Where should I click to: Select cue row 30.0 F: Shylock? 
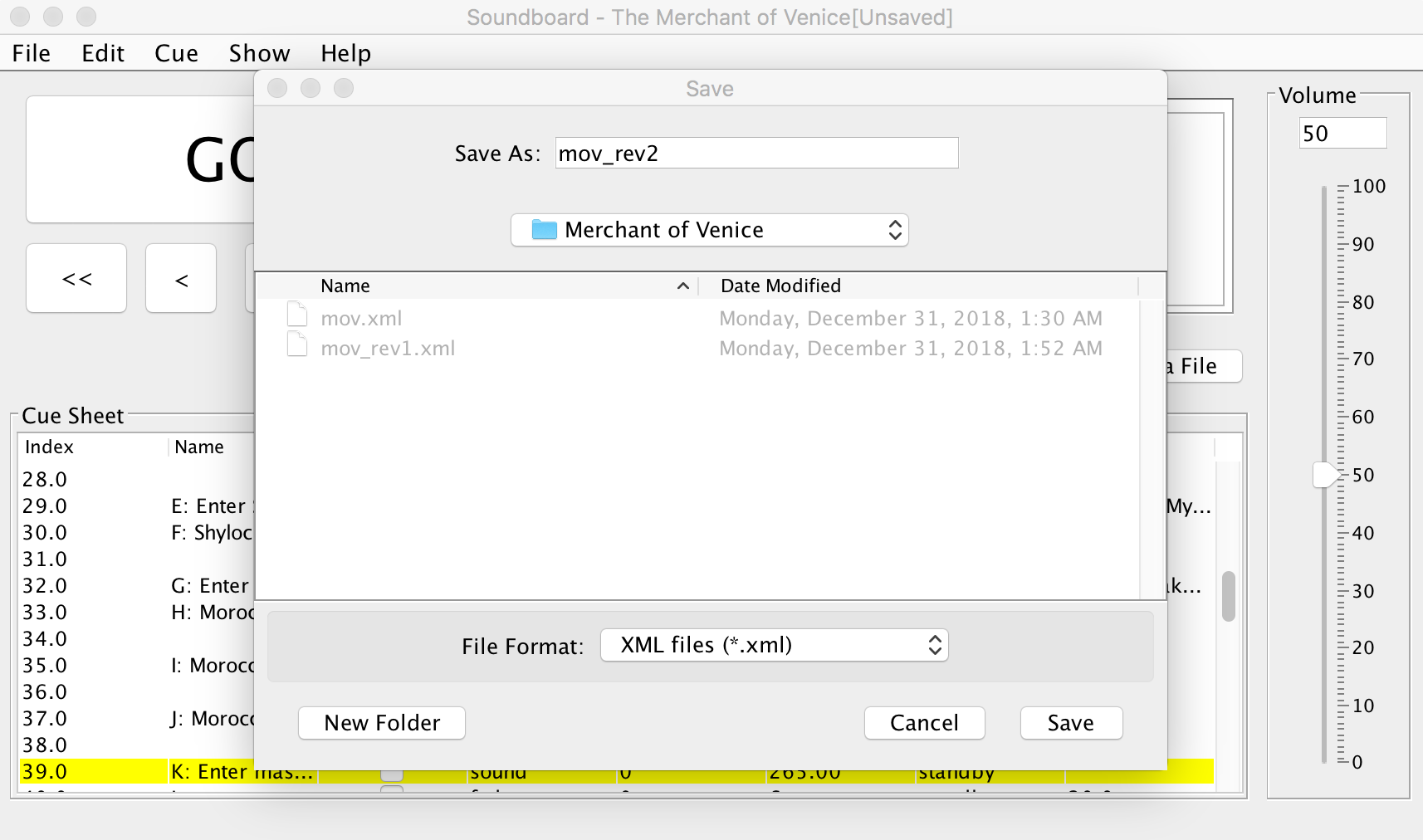click(136, 533)
